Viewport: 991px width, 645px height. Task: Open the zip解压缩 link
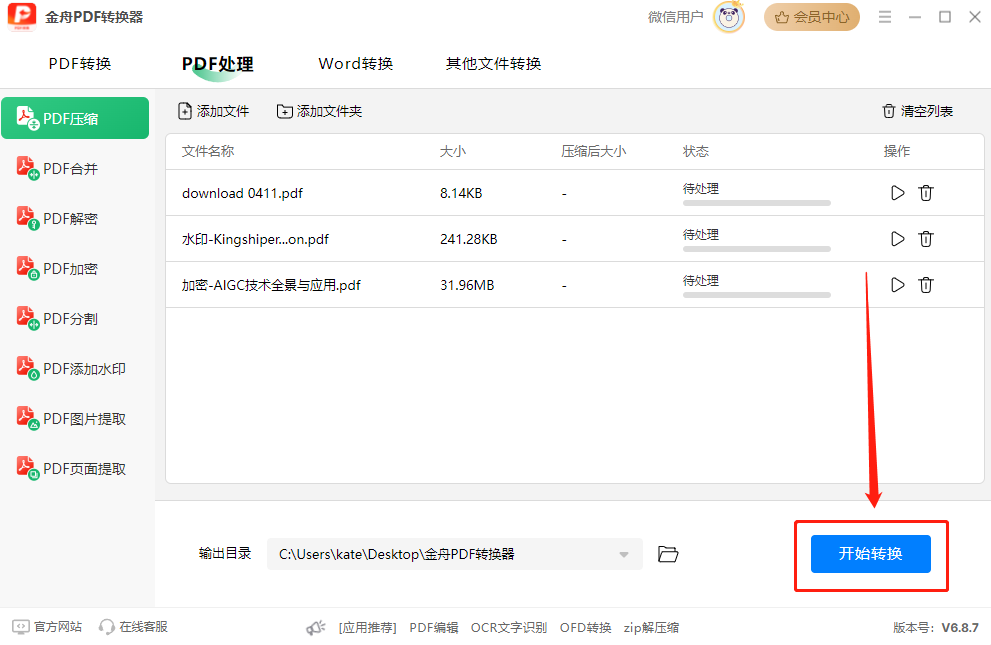pyautogui.click(x=651, y=627)
